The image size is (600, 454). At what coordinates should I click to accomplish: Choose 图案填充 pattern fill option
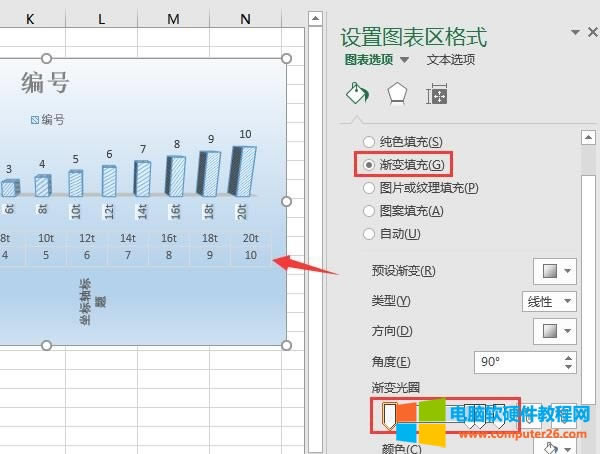click(x=370, y=211)
